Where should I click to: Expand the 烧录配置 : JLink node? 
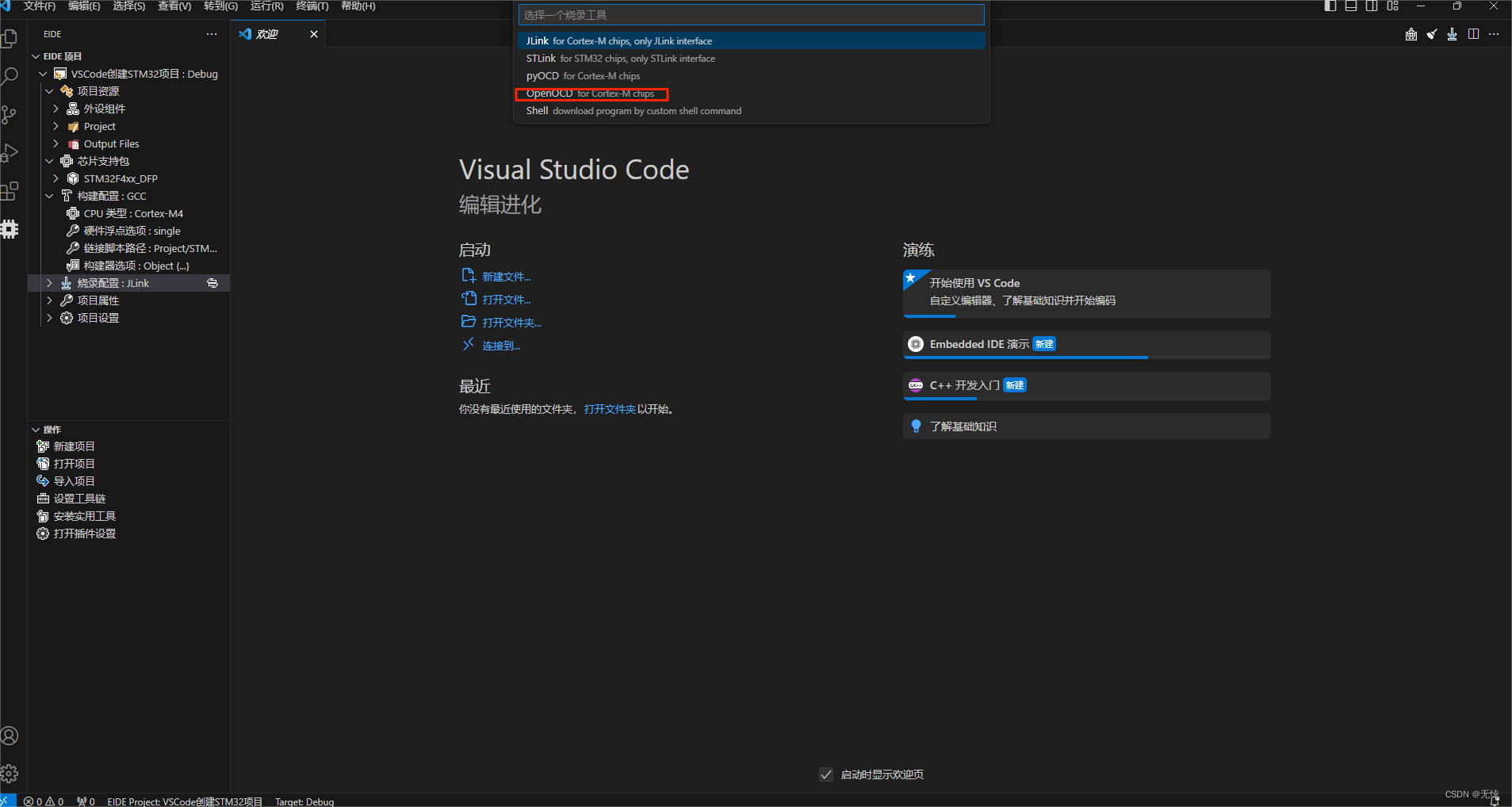(49, 283)
